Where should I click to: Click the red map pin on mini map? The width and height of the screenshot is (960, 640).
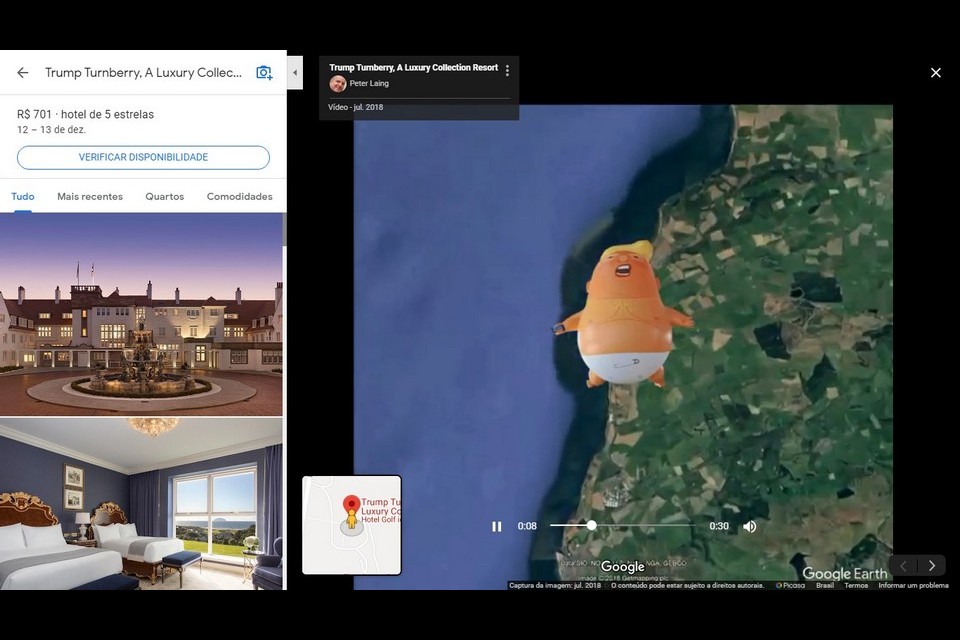[351, 505]
